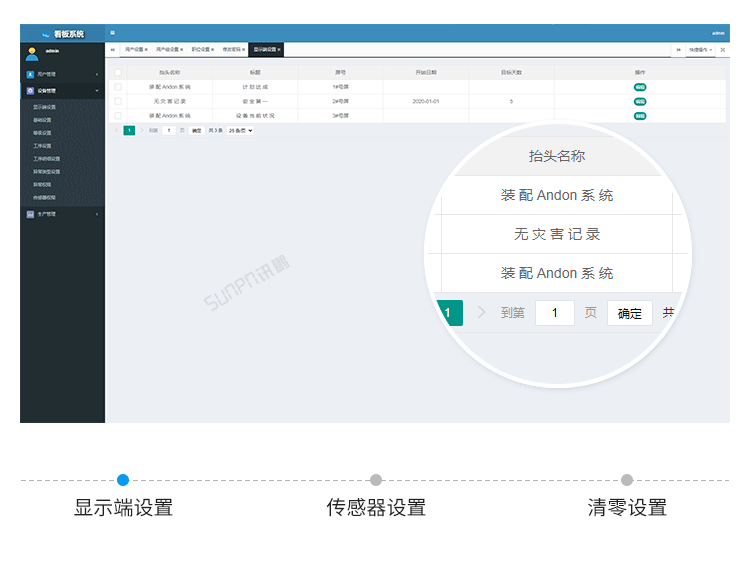Click the 标题 column header
This screenshot has height=580, width=750.
(255, 72)
